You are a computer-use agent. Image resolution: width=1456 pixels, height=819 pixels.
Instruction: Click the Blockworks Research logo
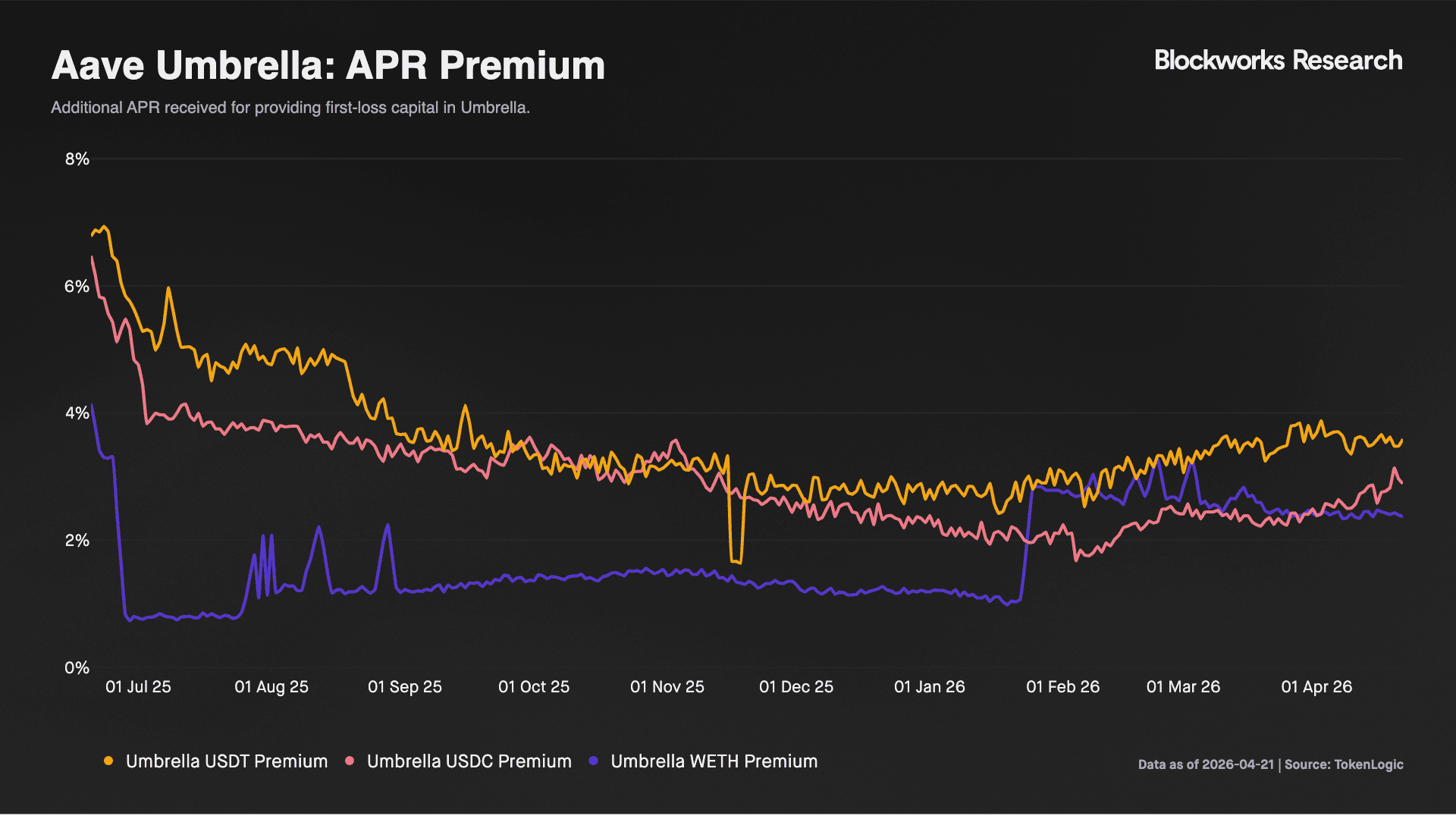pos(1278,61)
